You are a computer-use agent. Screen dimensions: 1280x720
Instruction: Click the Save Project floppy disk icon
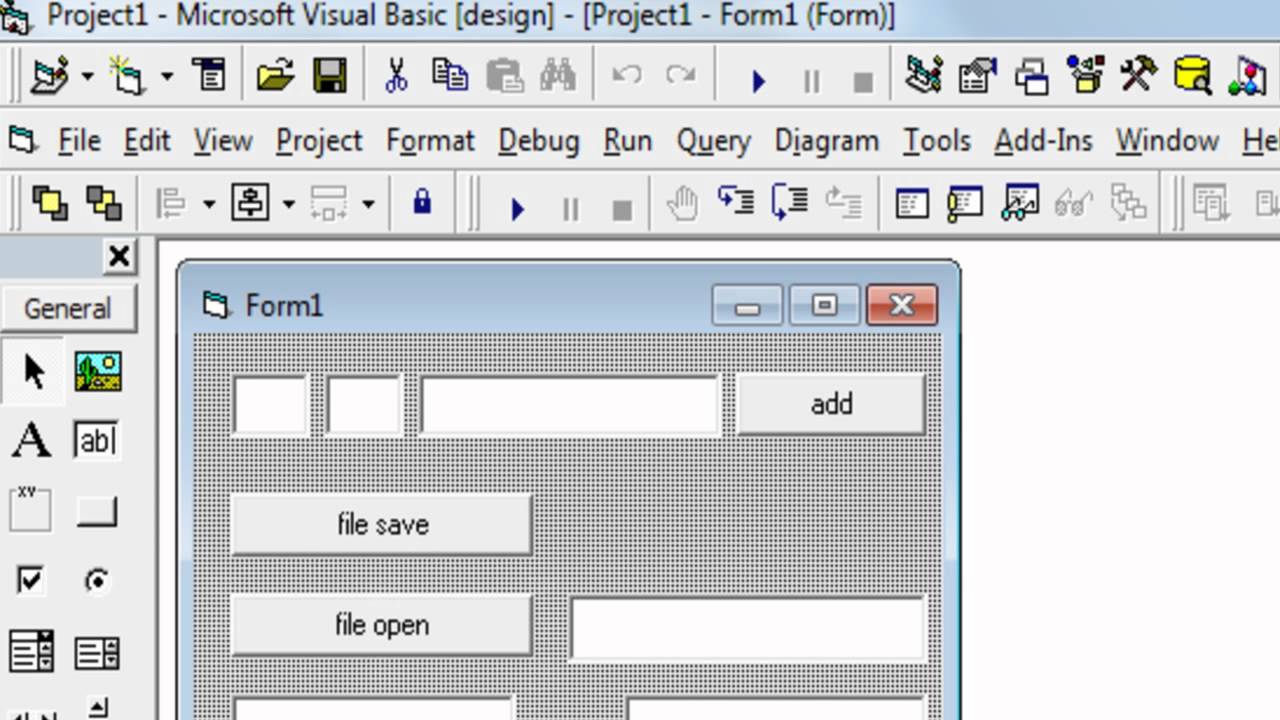tap(329, 76)
